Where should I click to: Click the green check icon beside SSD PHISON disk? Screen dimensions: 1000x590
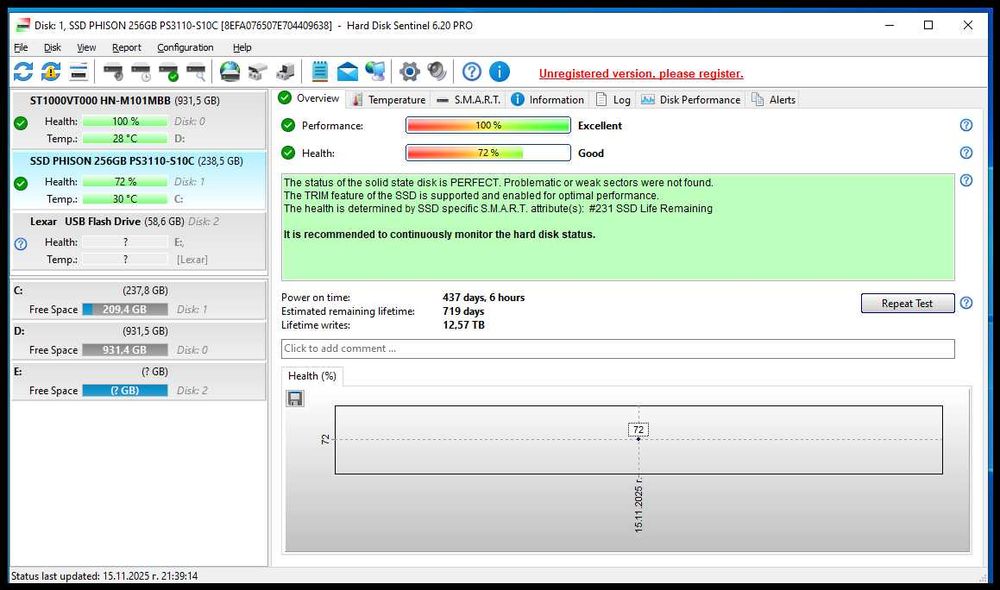tap(20, 184)
